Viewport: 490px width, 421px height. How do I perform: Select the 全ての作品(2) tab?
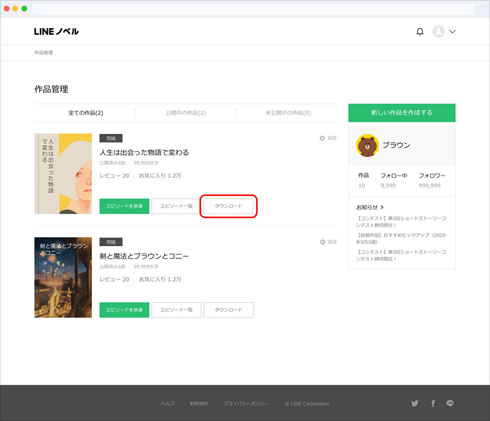click(86, 113)
